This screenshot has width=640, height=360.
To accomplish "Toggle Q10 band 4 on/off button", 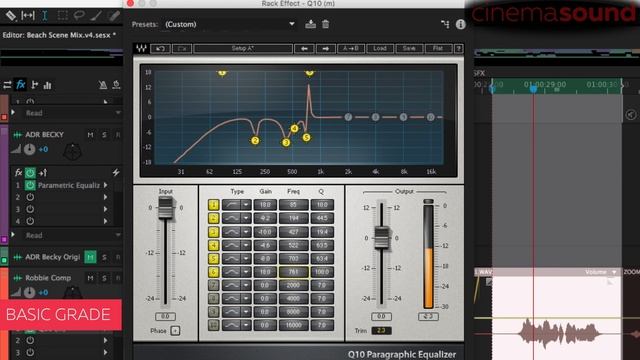I will (213, 245).
